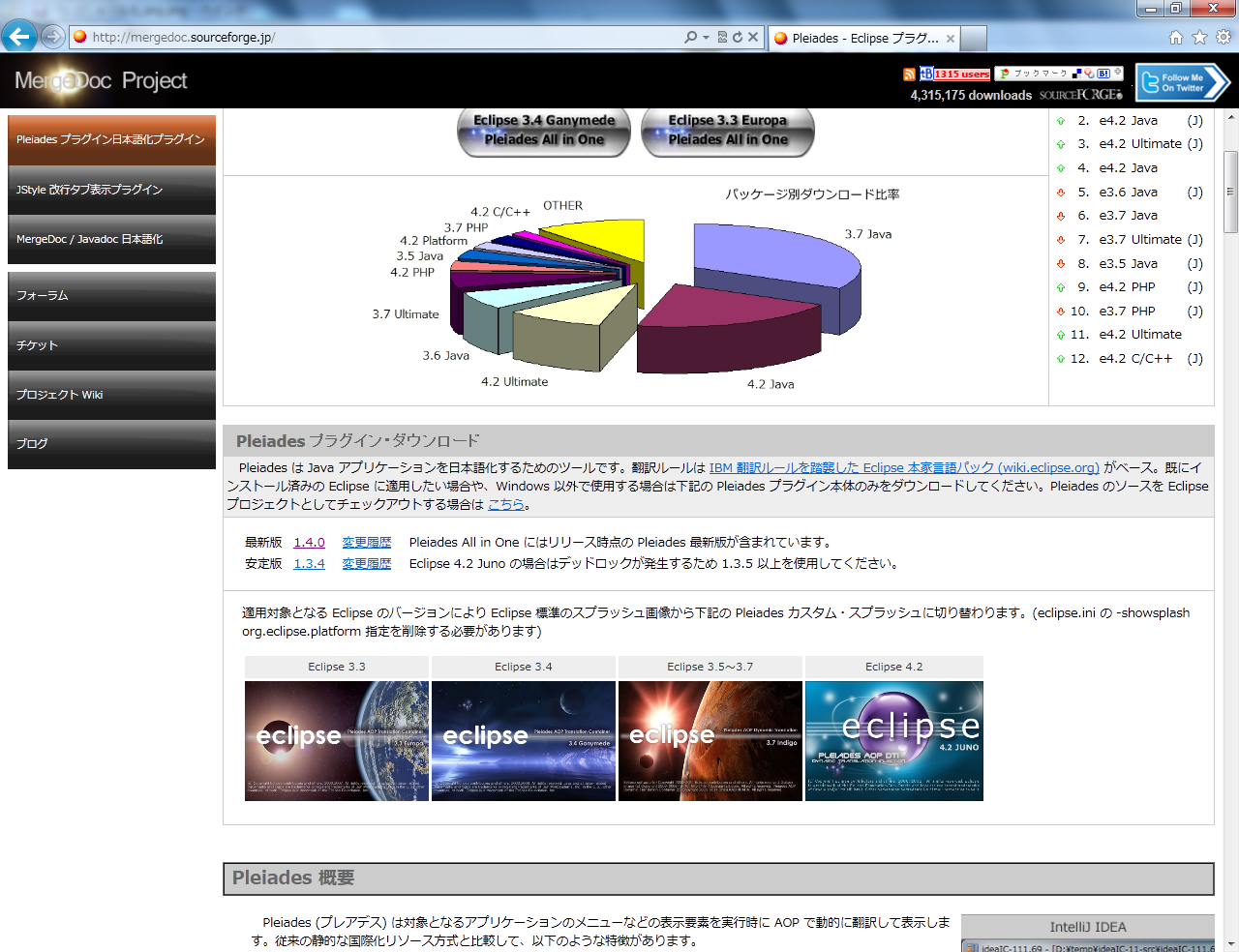Open browser Tools gear icon

[x=1224, y=37]
